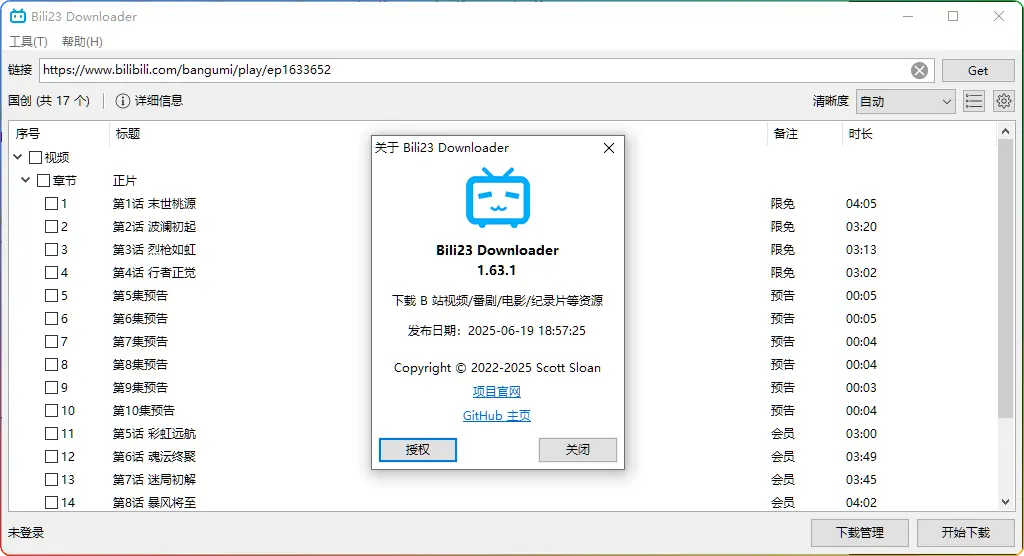Click the version 1.63.1 text
This screenshot has height=556, width=1024.
click(x=496, y=270)
